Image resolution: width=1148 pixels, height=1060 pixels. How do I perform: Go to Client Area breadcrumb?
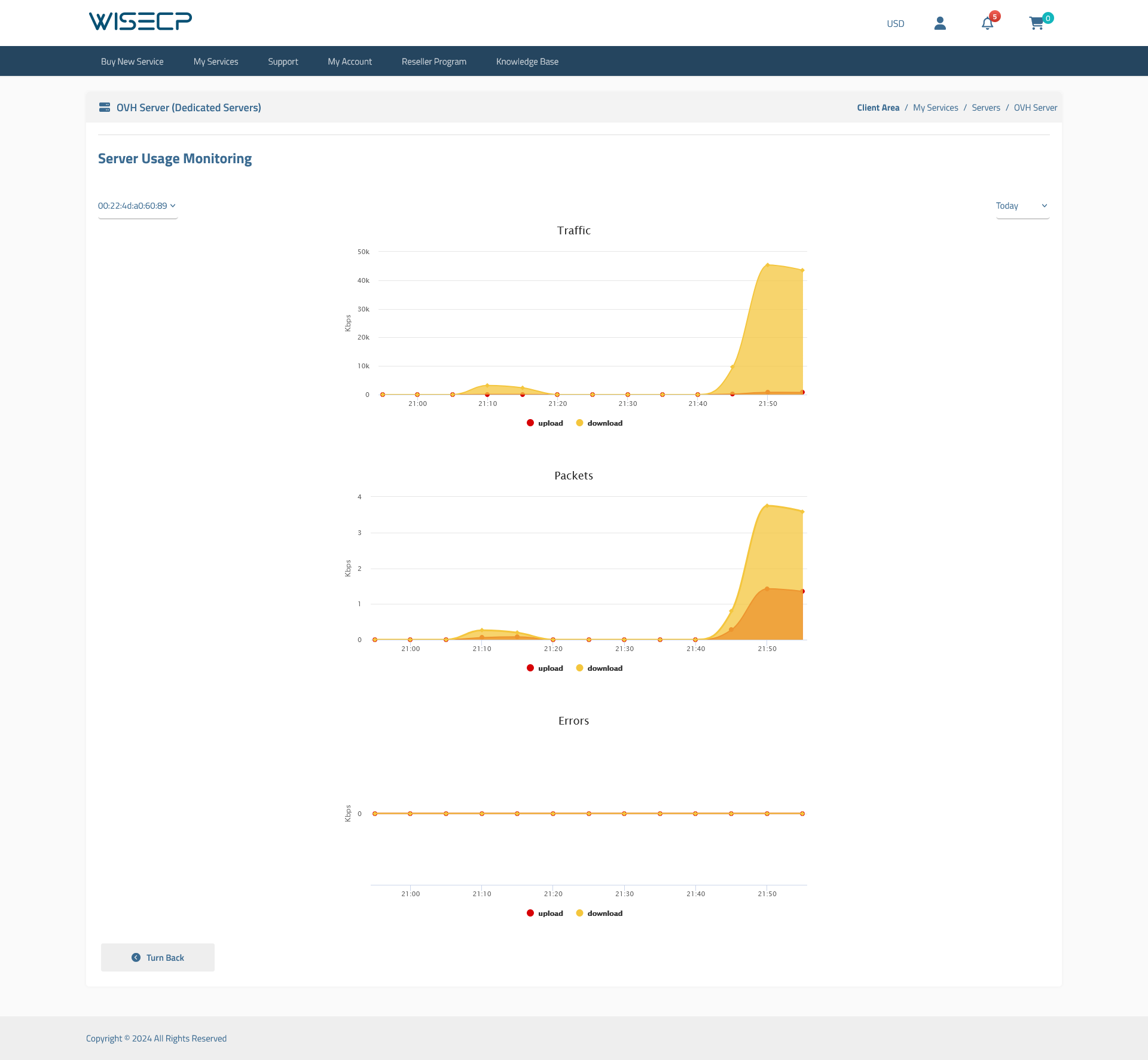pos(878,108)
